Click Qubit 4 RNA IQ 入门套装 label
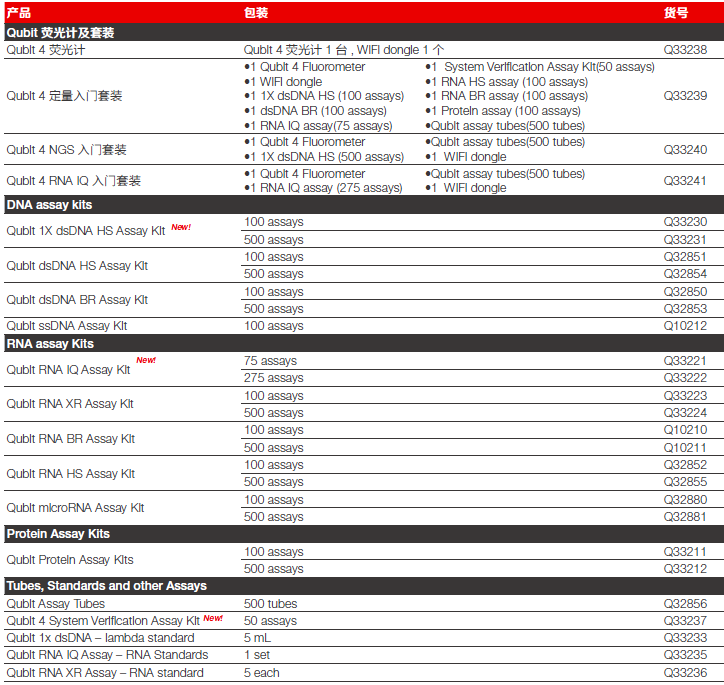 coord(73,180)
